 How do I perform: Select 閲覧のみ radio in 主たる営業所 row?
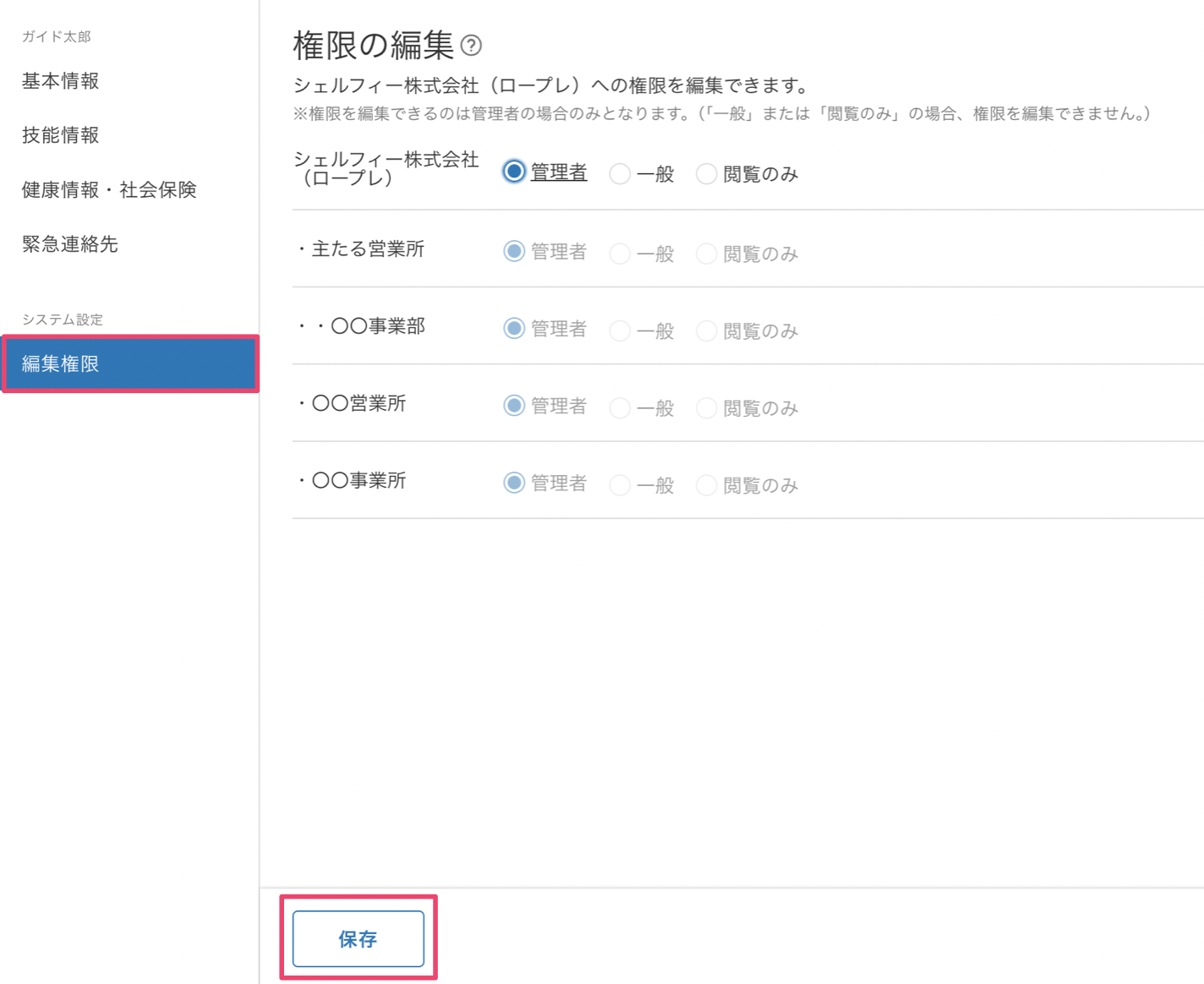[706, 253]
